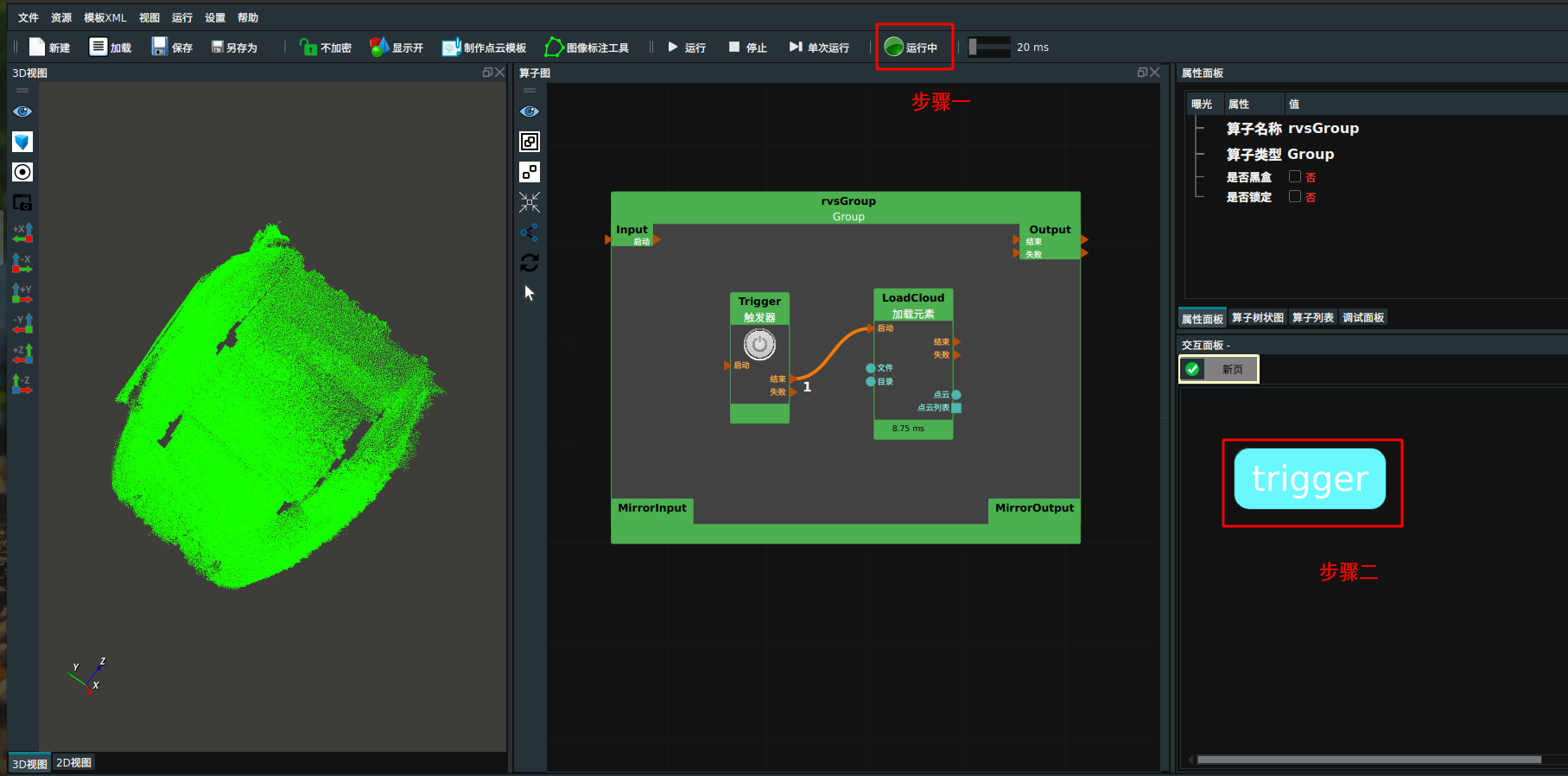Switch to the 属性面板 tab
This screenshot has height=776, width=1568.
(x=1203, y=318)
